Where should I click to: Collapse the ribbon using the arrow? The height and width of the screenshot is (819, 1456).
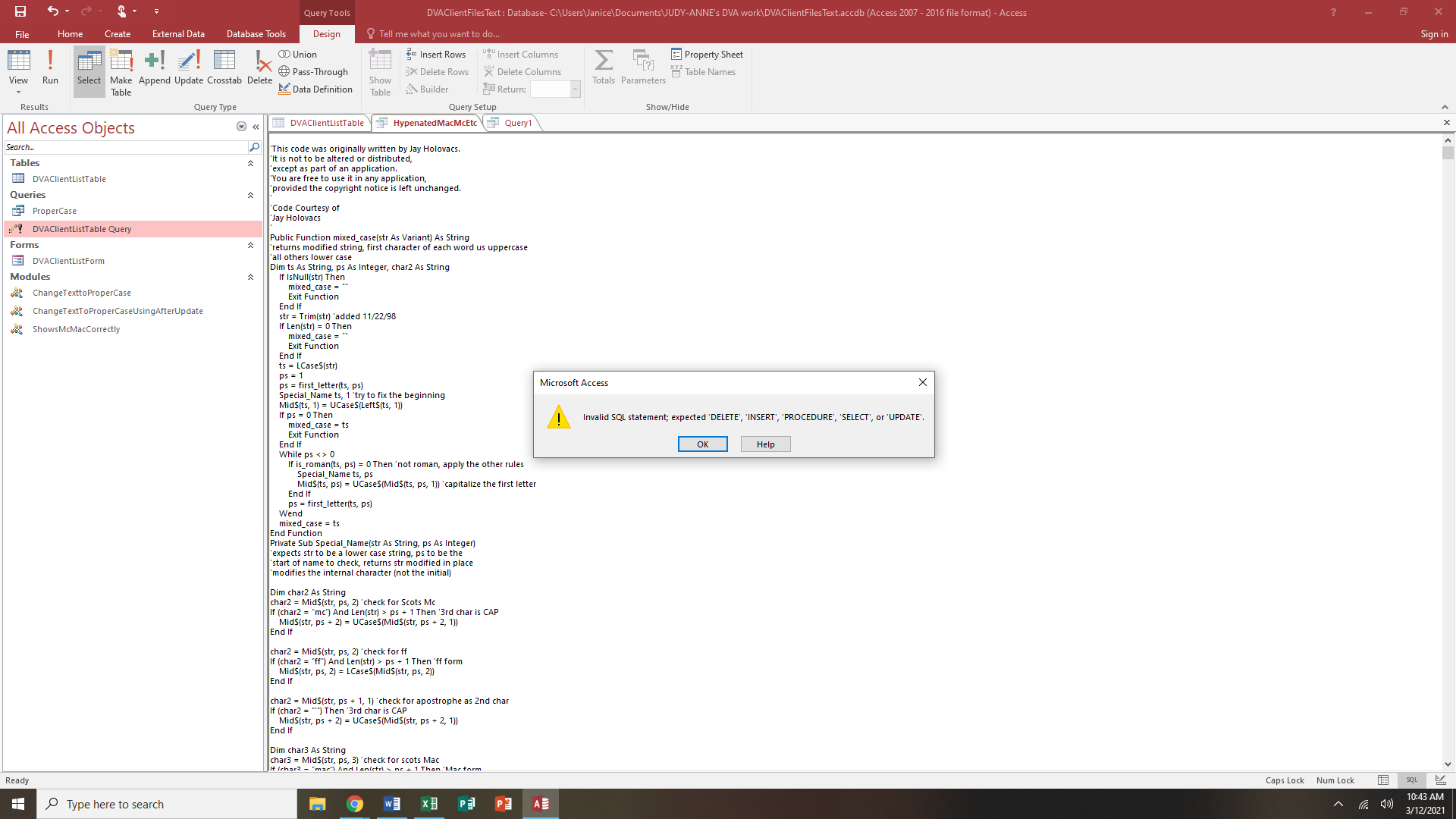coord(1445,107)
